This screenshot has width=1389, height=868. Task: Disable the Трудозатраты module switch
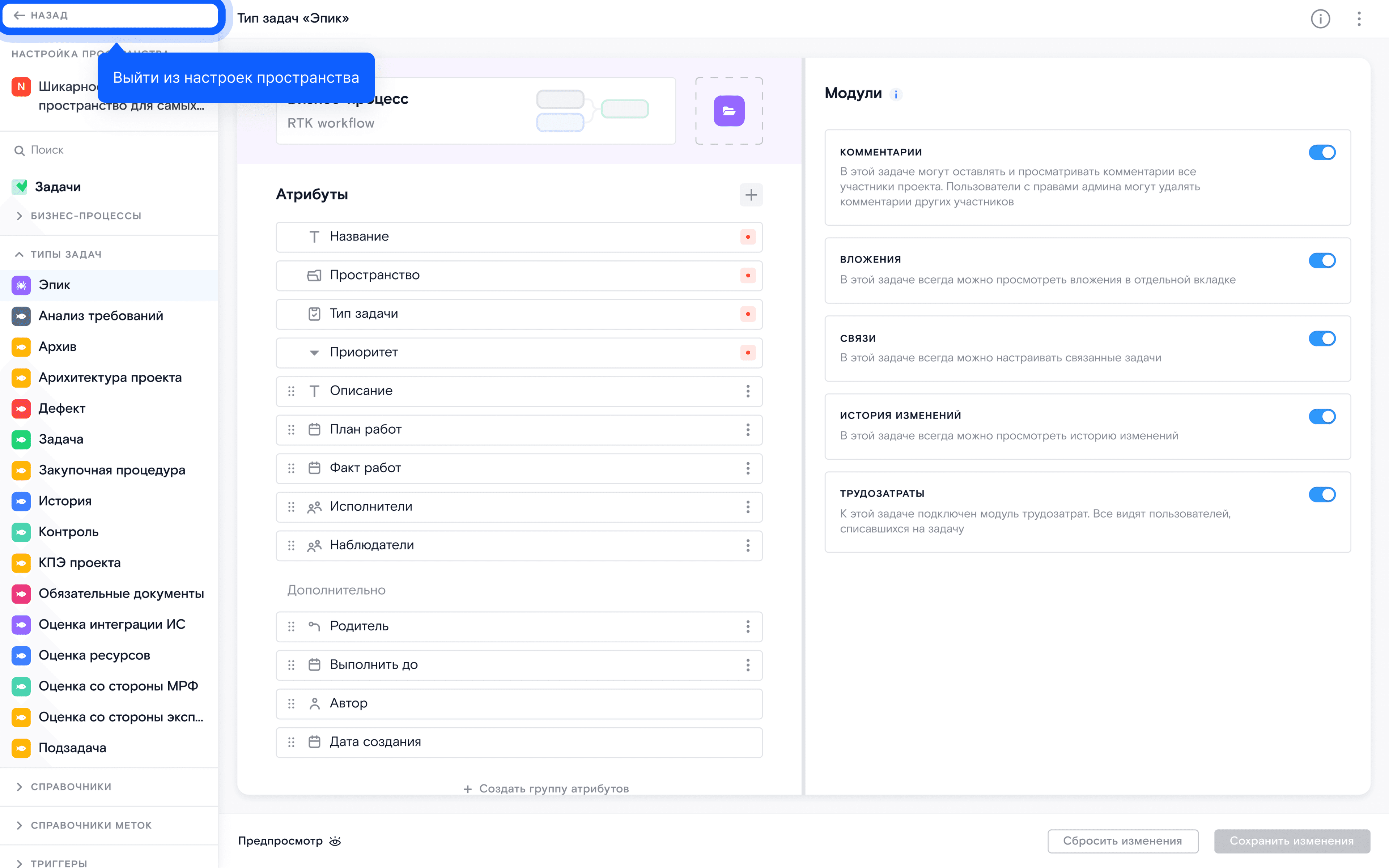click(x=1322, y=495)
